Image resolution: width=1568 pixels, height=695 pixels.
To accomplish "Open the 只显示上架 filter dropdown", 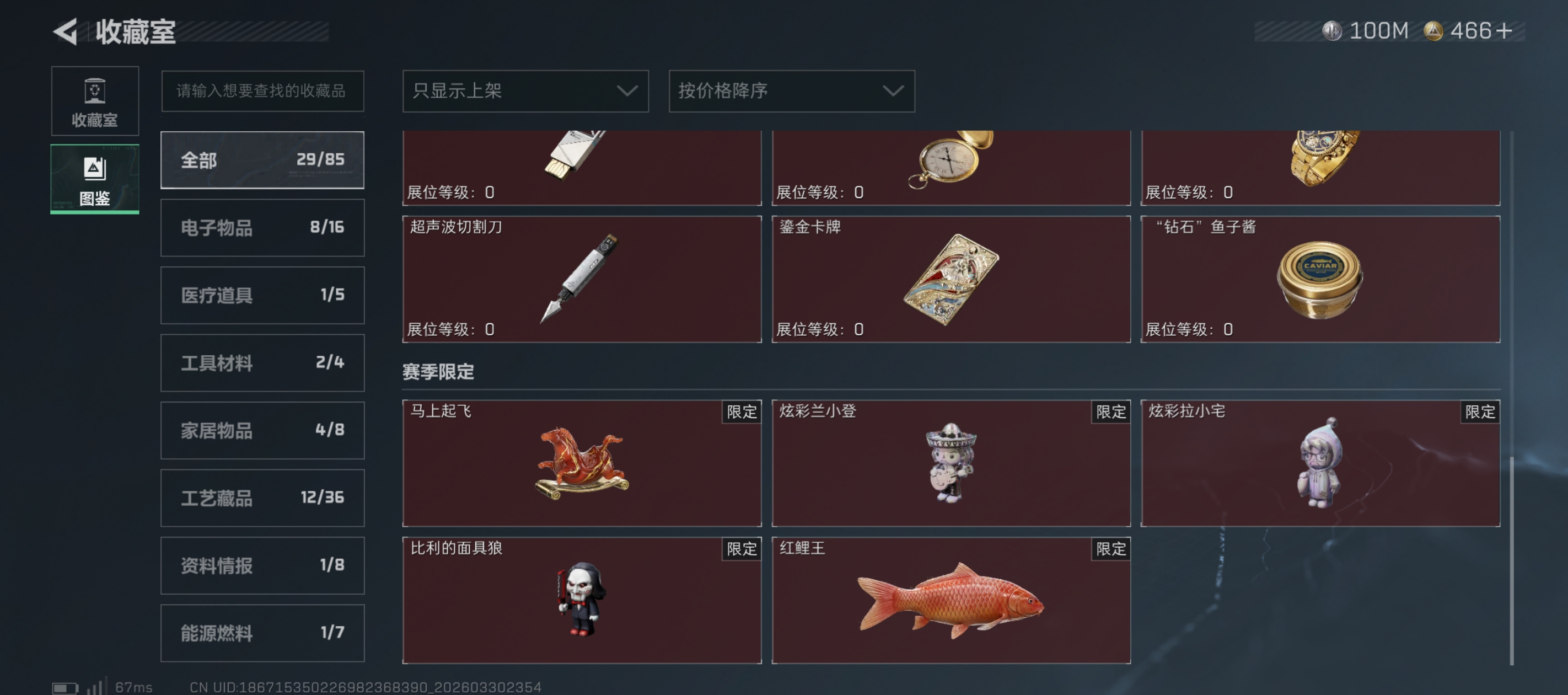I will (x=525, y=92).
